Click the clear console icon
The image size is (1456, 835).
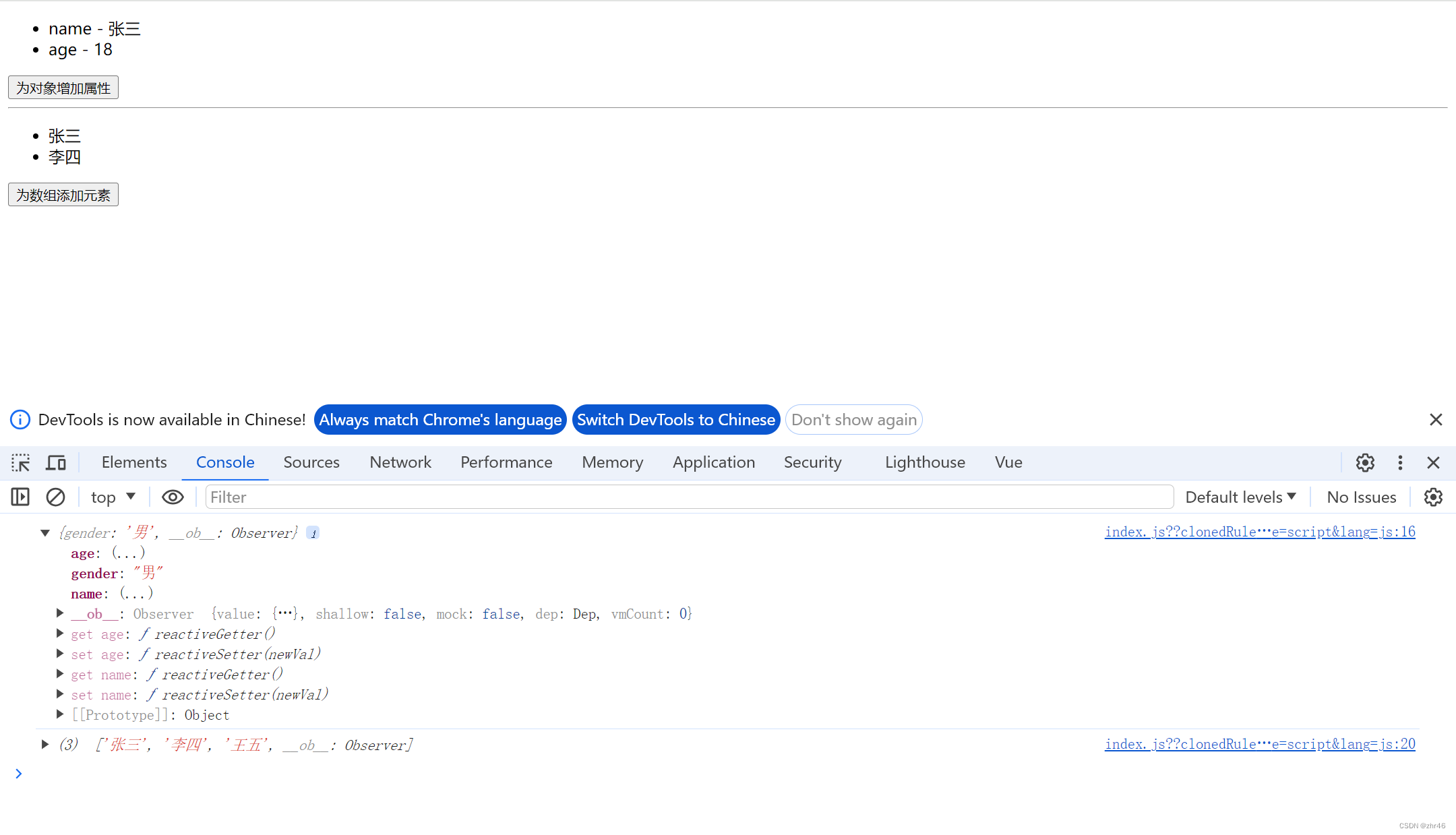[55, 497]
